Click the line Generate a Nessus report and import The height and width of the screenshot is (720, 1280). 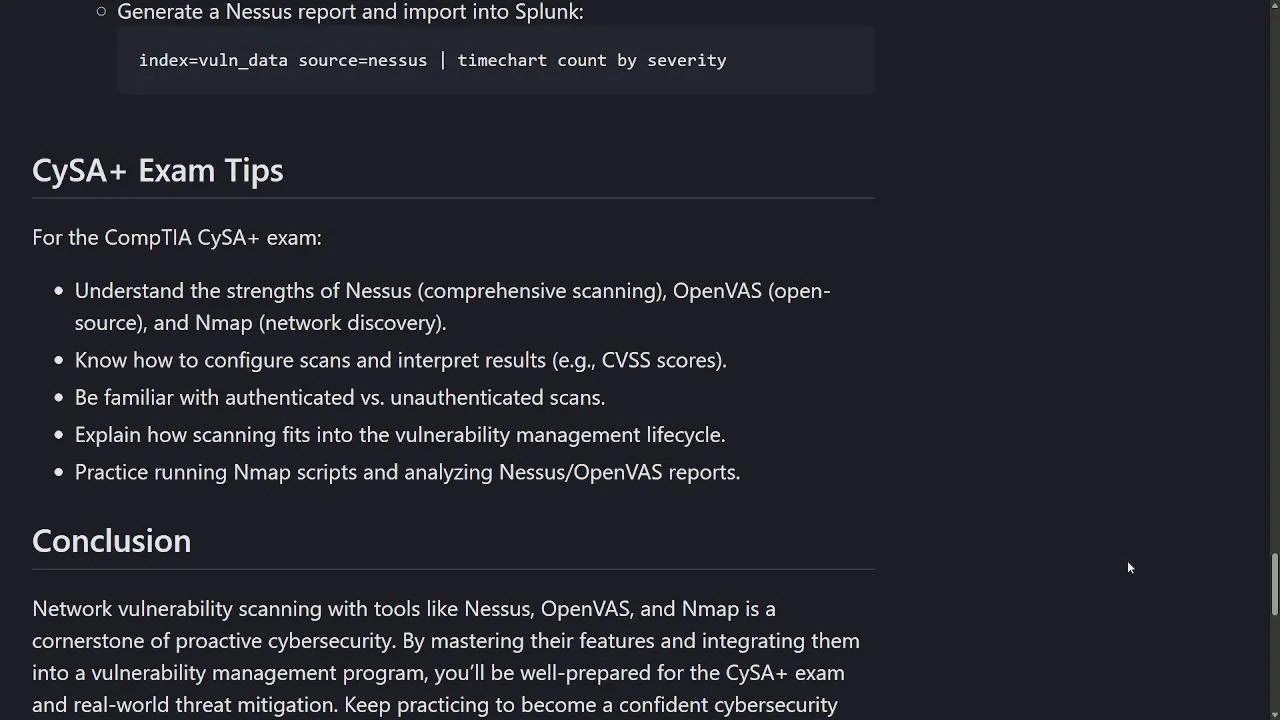(350, 12)
